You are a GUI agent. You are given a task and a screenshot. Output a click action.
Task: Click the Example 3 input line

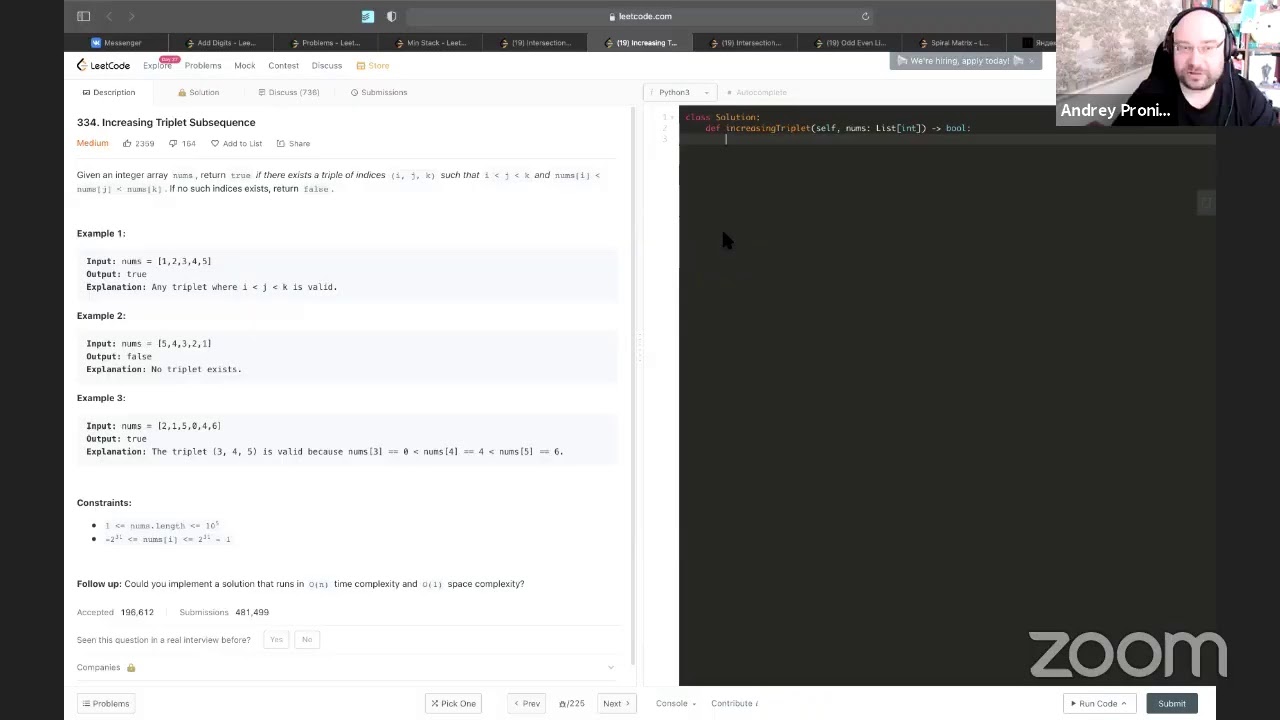tap(153, 426)
